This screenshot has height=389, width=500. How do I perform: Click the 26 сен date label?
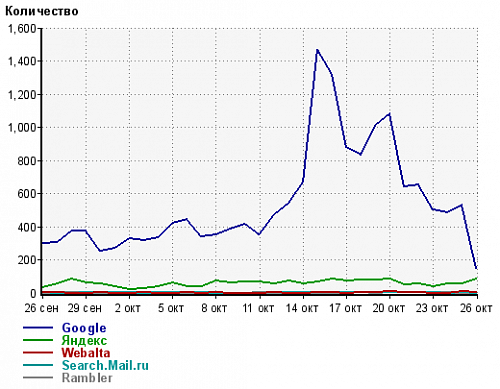point(41,308)
